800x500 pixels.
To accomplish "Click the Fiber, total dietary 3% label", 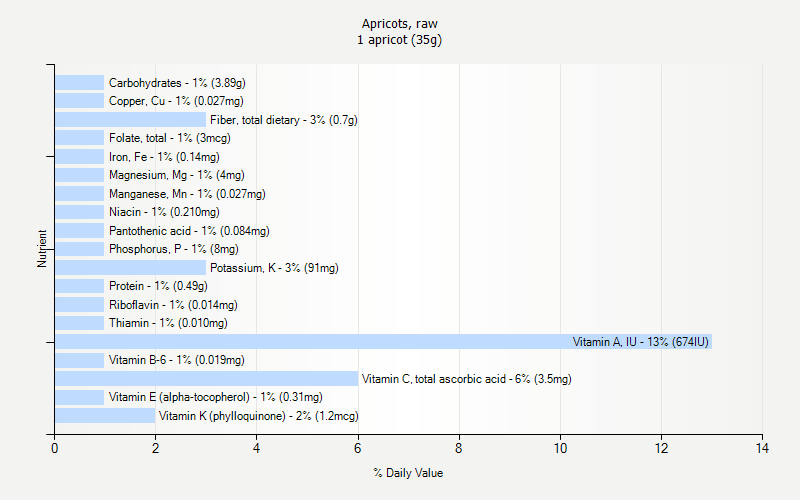I will point(284,120).
